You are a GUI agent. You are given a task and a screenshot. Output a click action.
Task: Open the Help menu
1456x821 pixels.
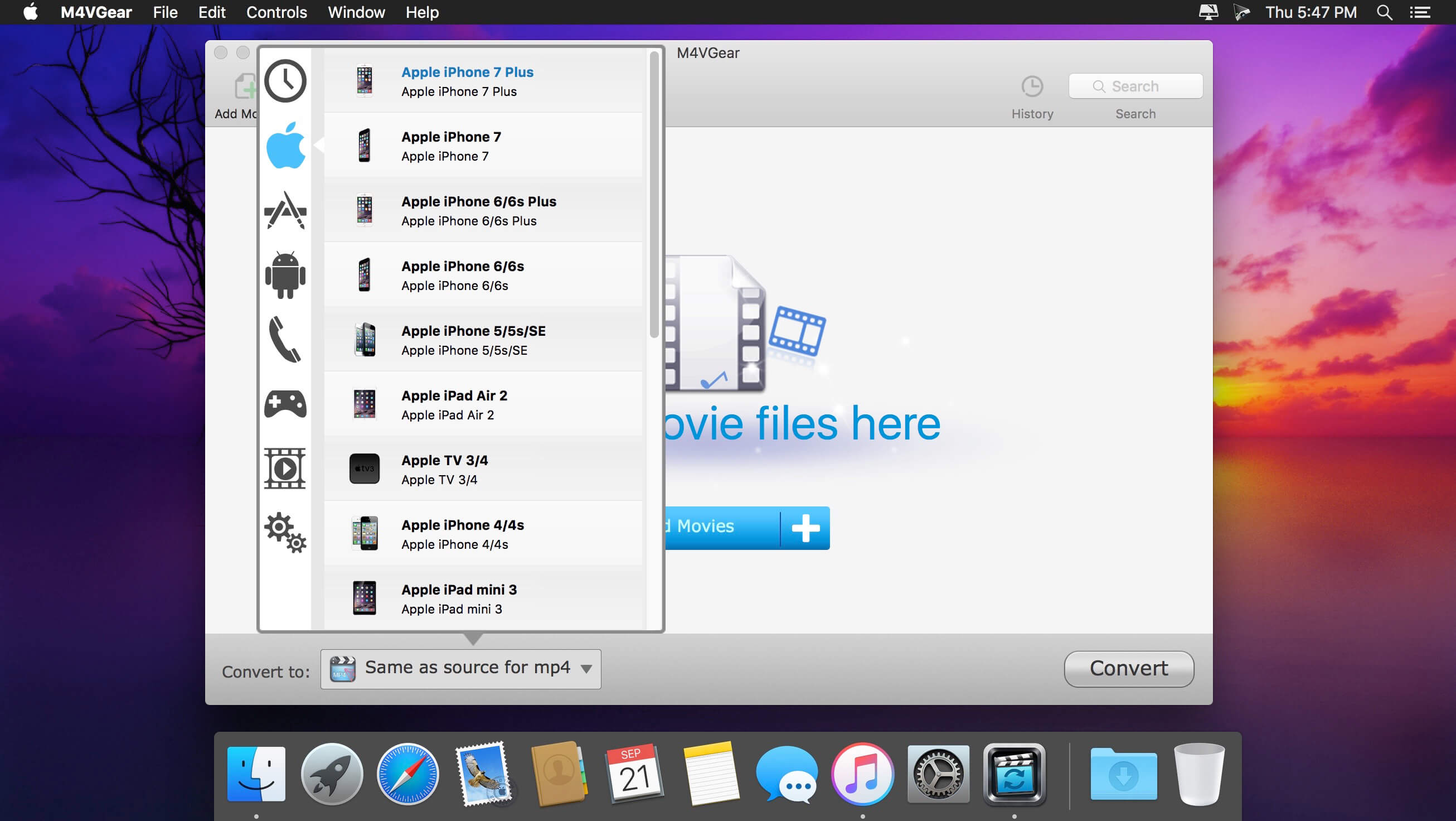422,12
